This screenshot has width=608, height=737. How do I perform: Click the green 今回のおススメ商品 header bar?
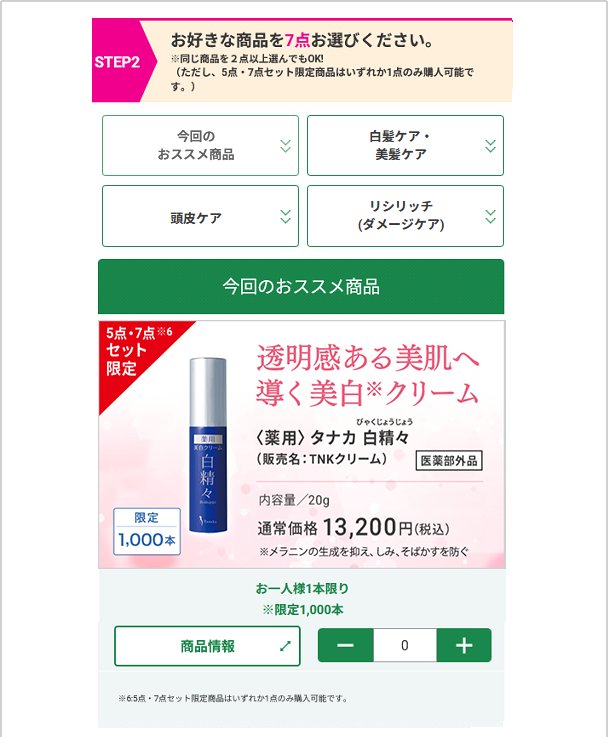click(301, 286)
